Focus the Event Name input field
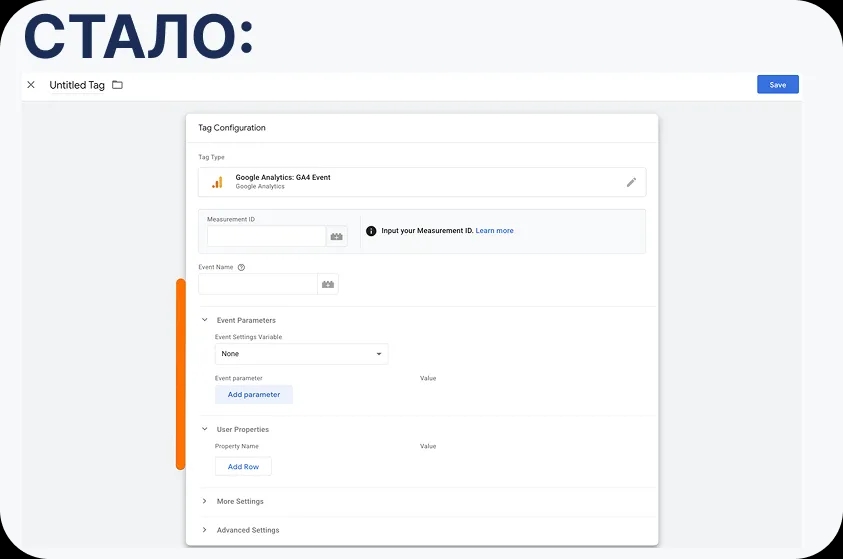Screen dimensions: 843x559 258,284
